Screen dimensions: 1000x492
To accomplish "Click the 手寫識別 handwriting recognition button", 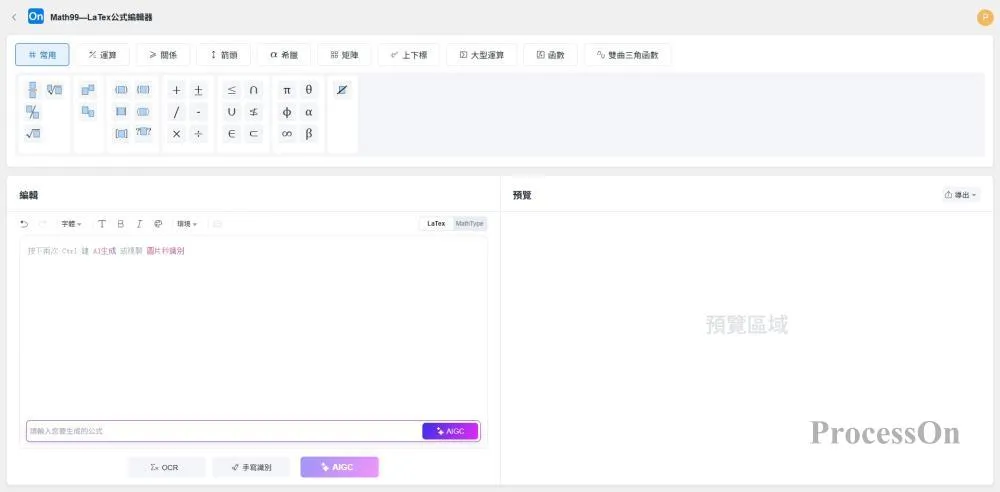I will (250, 467).
